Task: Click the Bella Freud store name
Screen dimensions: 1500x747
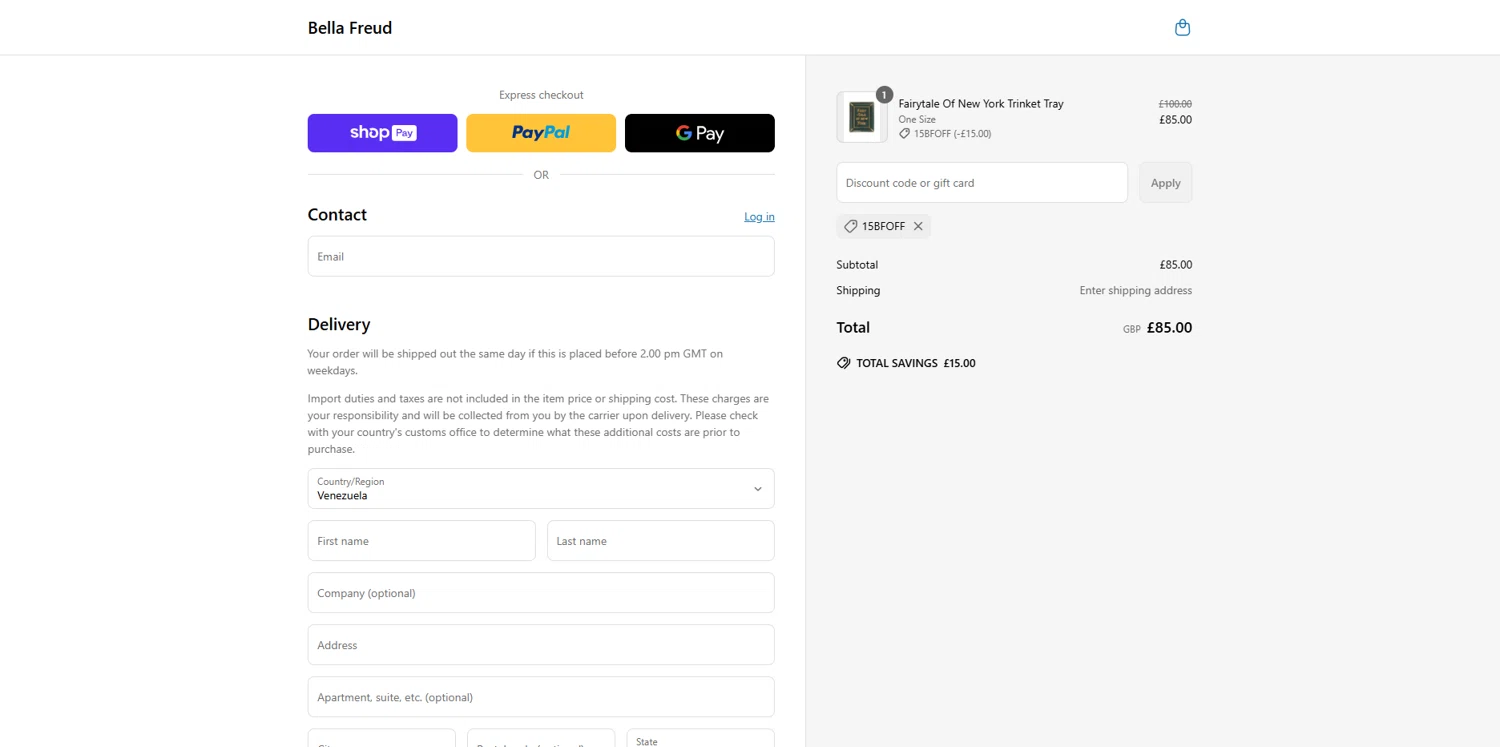Action: click(x=350, y=28)
